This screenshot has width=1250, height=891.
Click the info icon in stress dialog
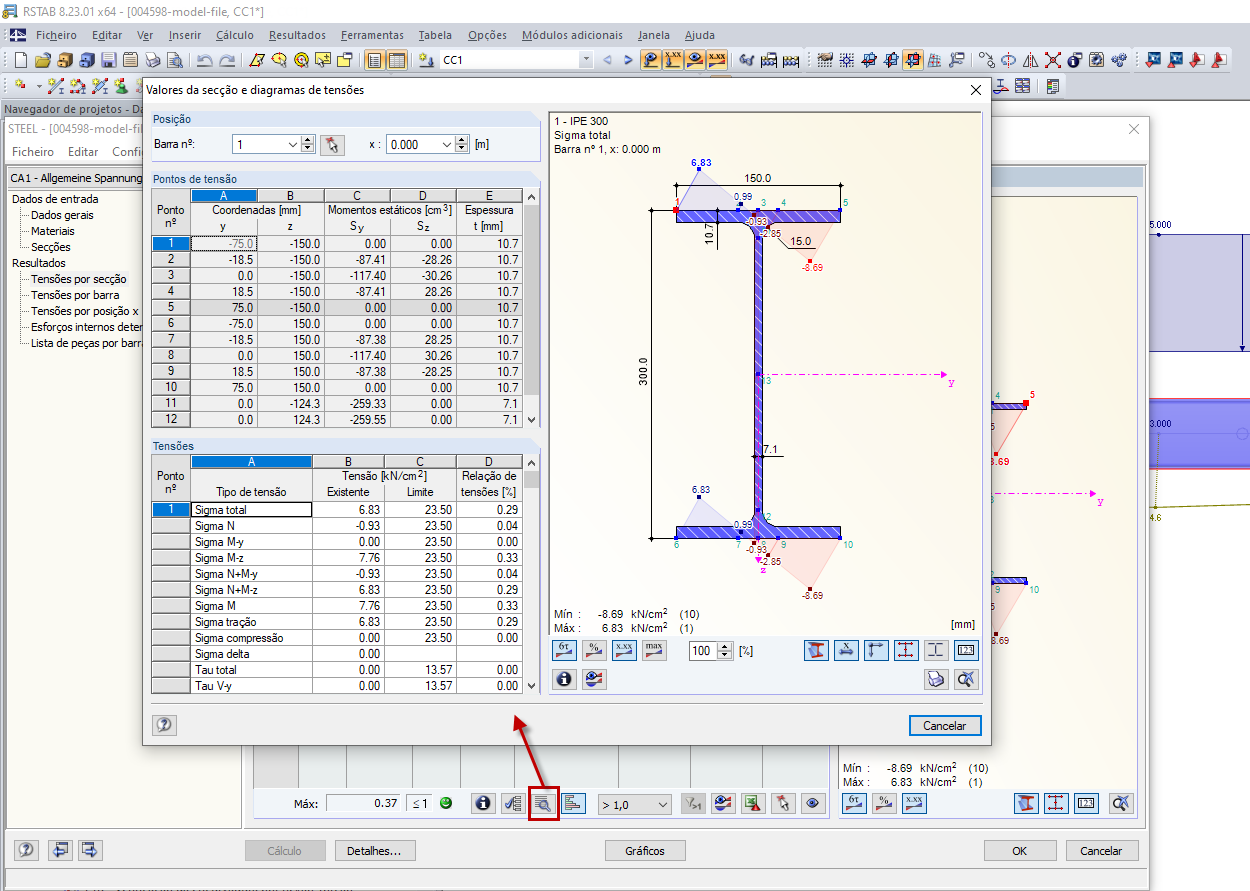point(564,679)
